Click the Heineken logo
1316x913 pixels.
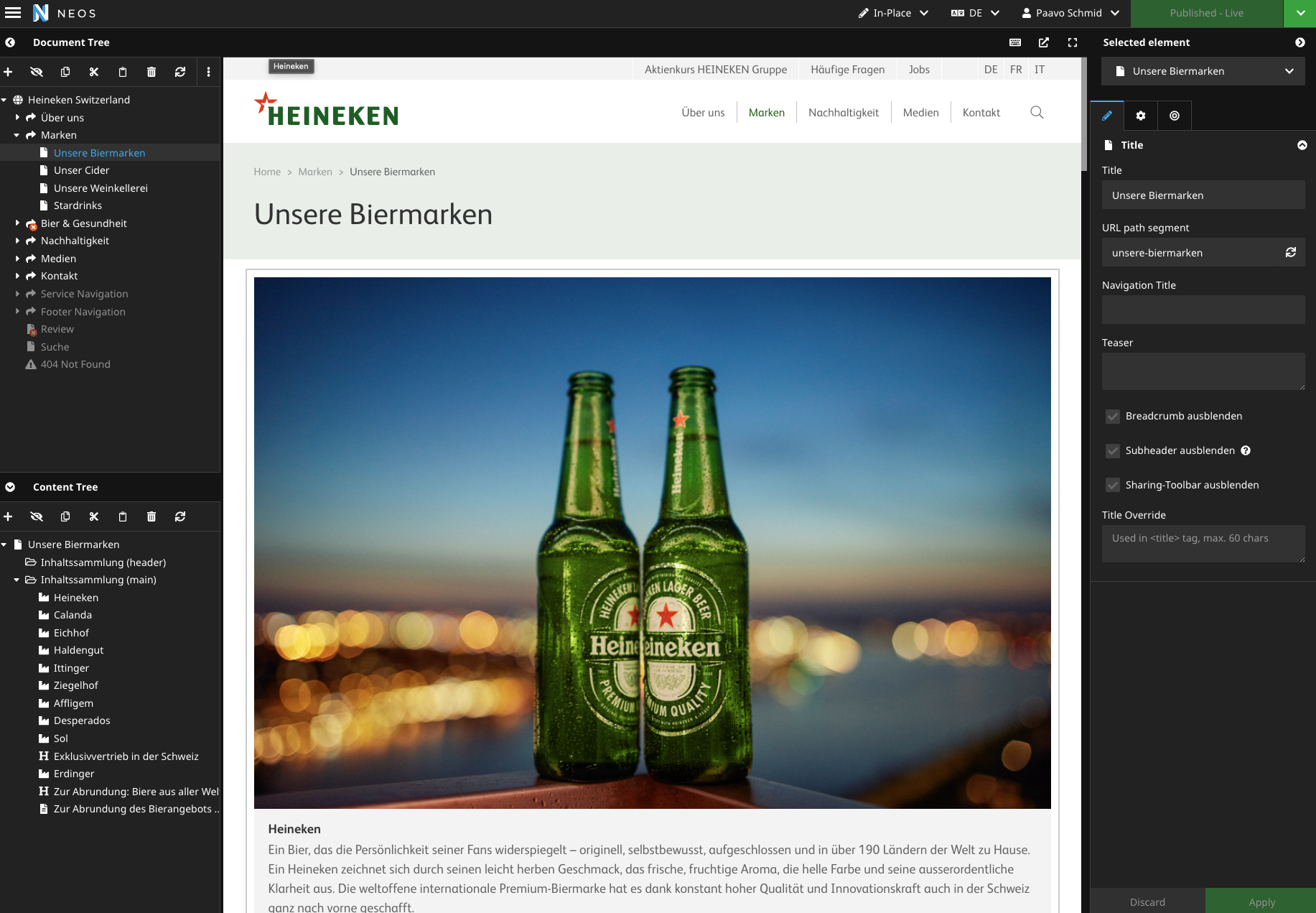[x=326, y=110]
